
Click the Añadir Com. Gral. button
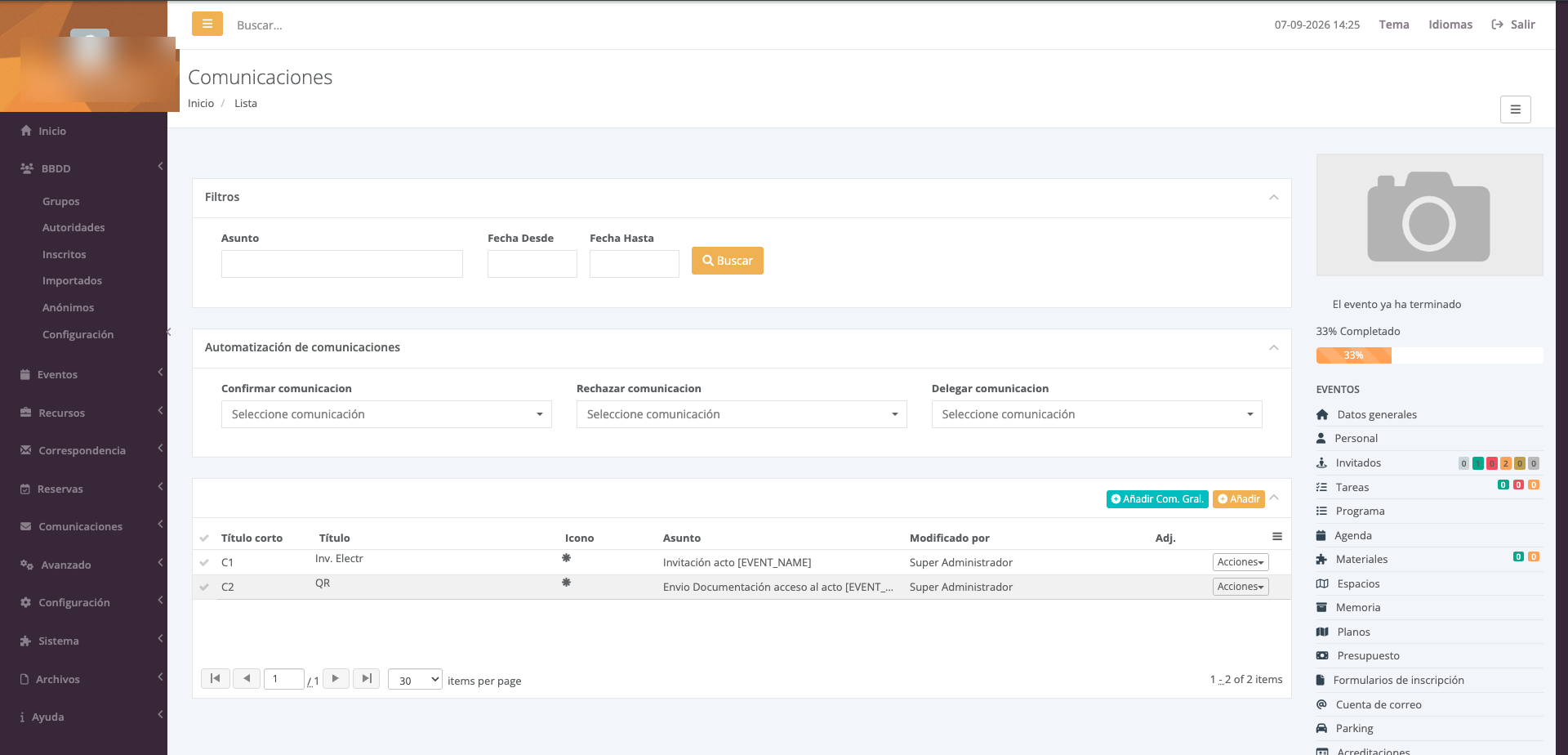tap(1157, 499)
